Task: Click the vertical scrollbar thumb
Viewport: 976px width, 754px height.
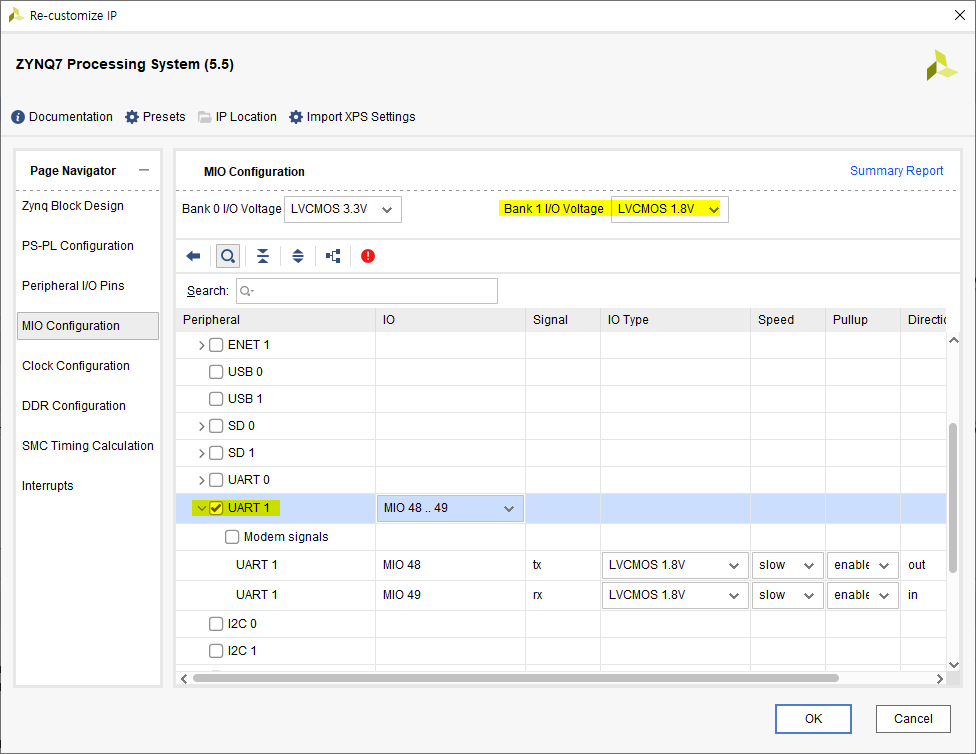Action: tap(953, 497)
